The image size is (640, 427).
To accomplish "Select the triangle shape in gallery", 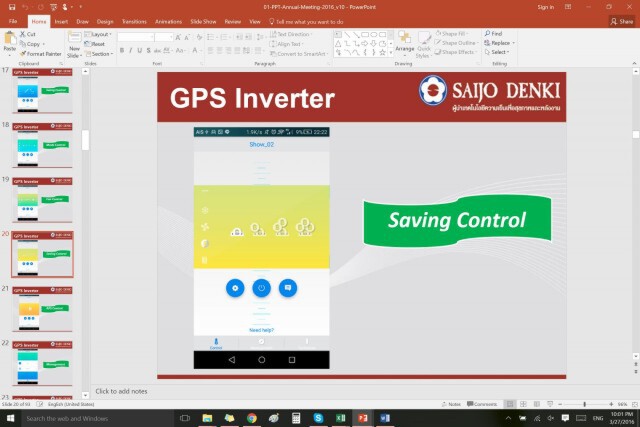I will (x=338, y=44).
